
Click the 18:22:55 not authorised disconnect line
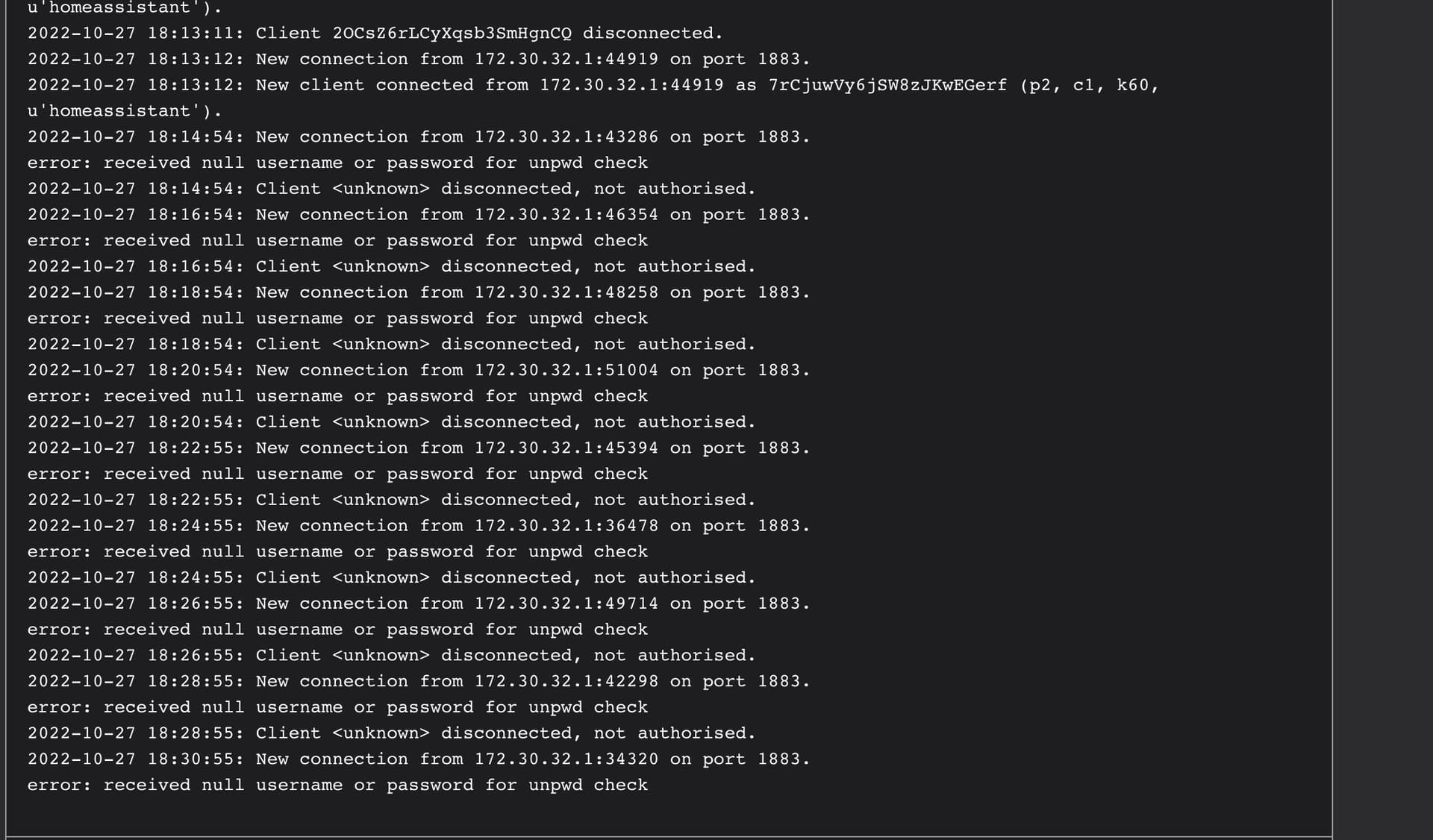coord(392,500)
